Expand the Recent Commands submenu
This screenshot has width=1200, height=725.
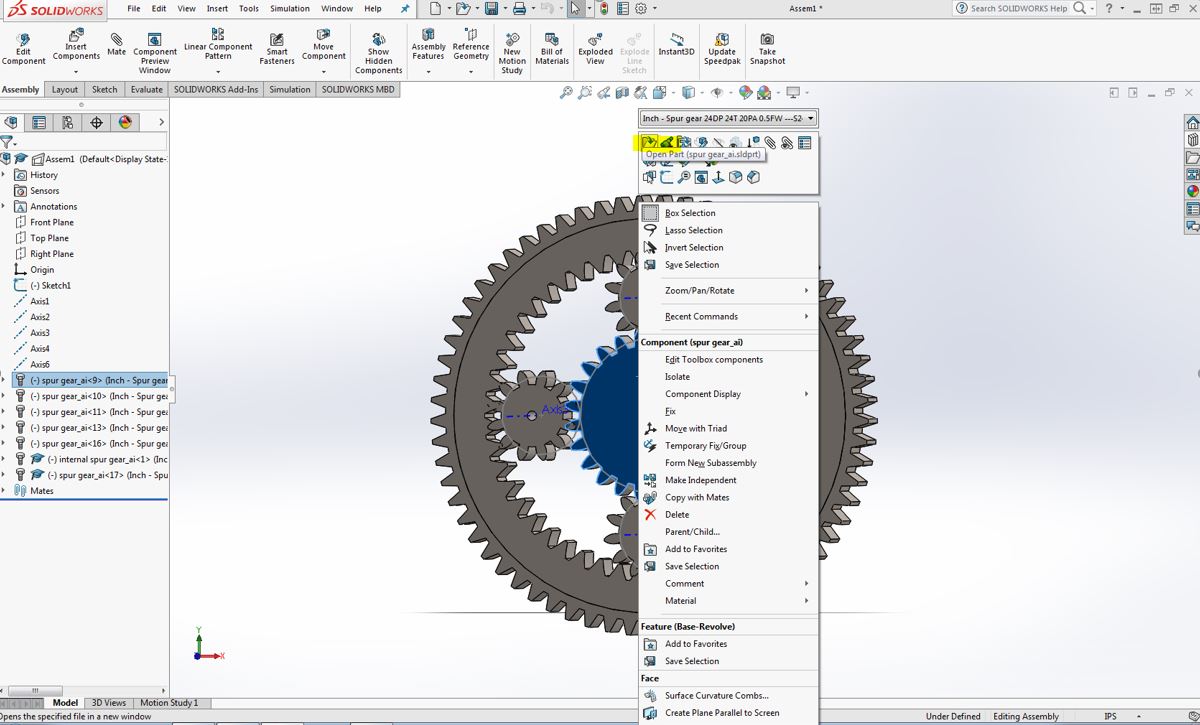728,317
